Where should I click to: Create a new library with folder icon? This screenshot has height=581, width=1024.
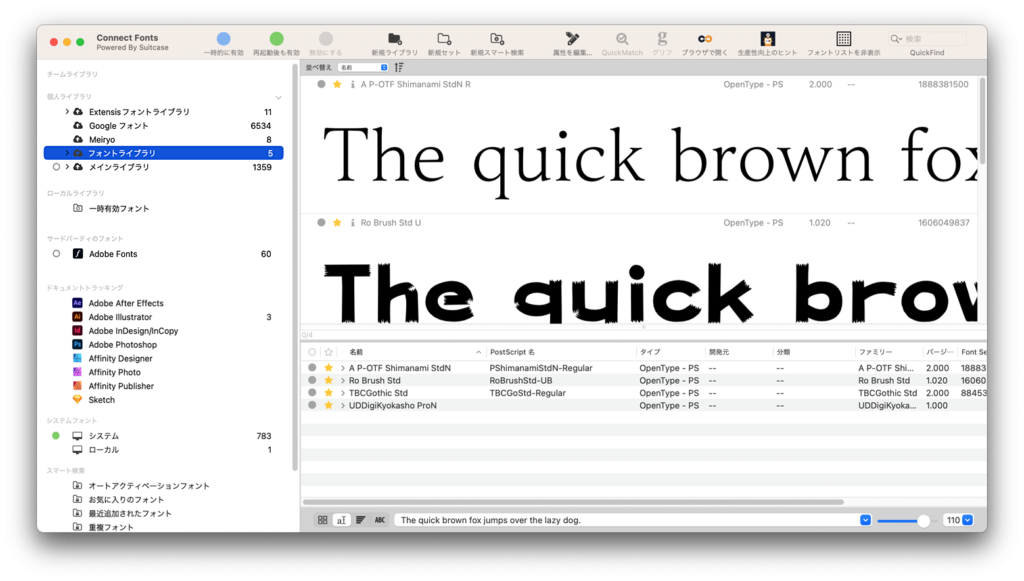point(394,39)
